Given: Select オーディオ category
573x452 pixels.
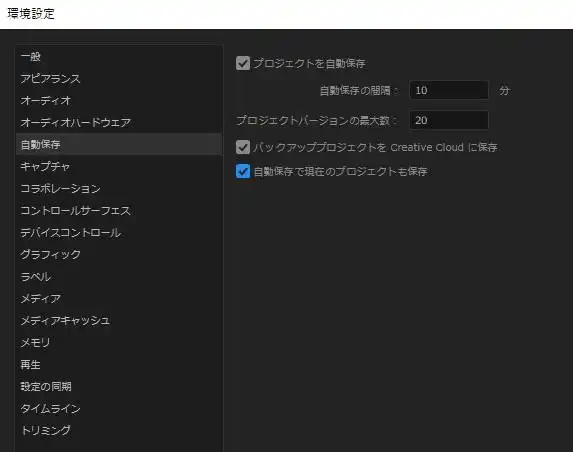Looking at the screenshot, I should 119,100.
